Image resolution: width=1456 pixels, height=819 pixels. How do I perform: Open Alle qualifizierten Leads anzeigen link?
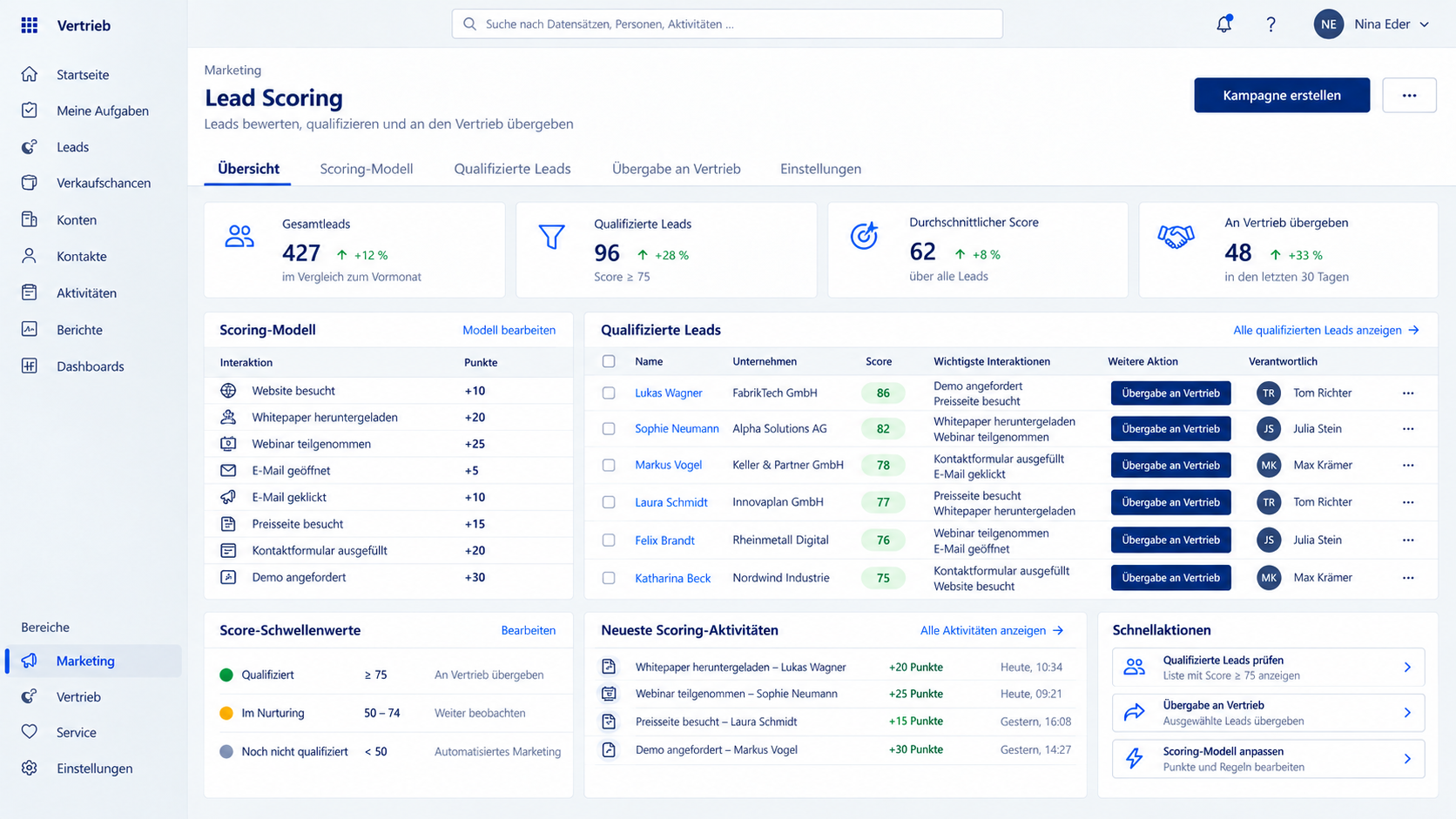(1326, 330)
